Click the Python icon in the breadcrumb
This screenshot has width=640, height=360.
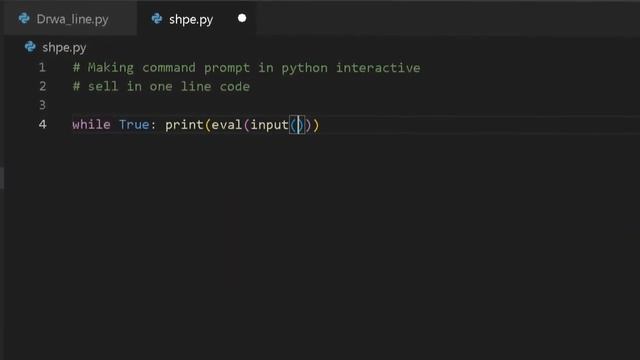pyautogui.click(x=30, y=47)
